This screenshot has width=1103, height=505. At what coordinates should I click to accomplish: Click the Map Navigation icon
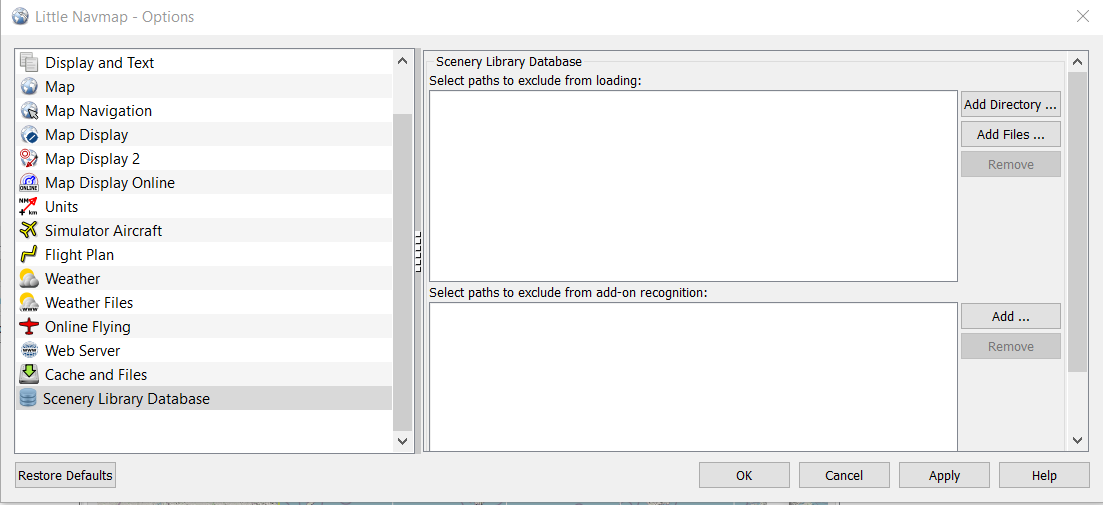click(29, 110)
